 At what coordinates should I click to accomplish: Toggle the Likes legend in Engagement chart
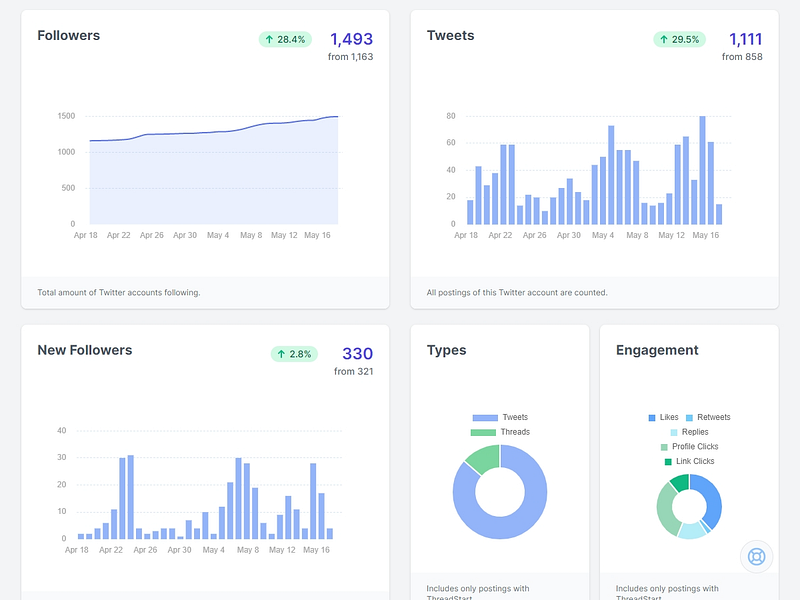pyautogui.click(x=663, y=417)
